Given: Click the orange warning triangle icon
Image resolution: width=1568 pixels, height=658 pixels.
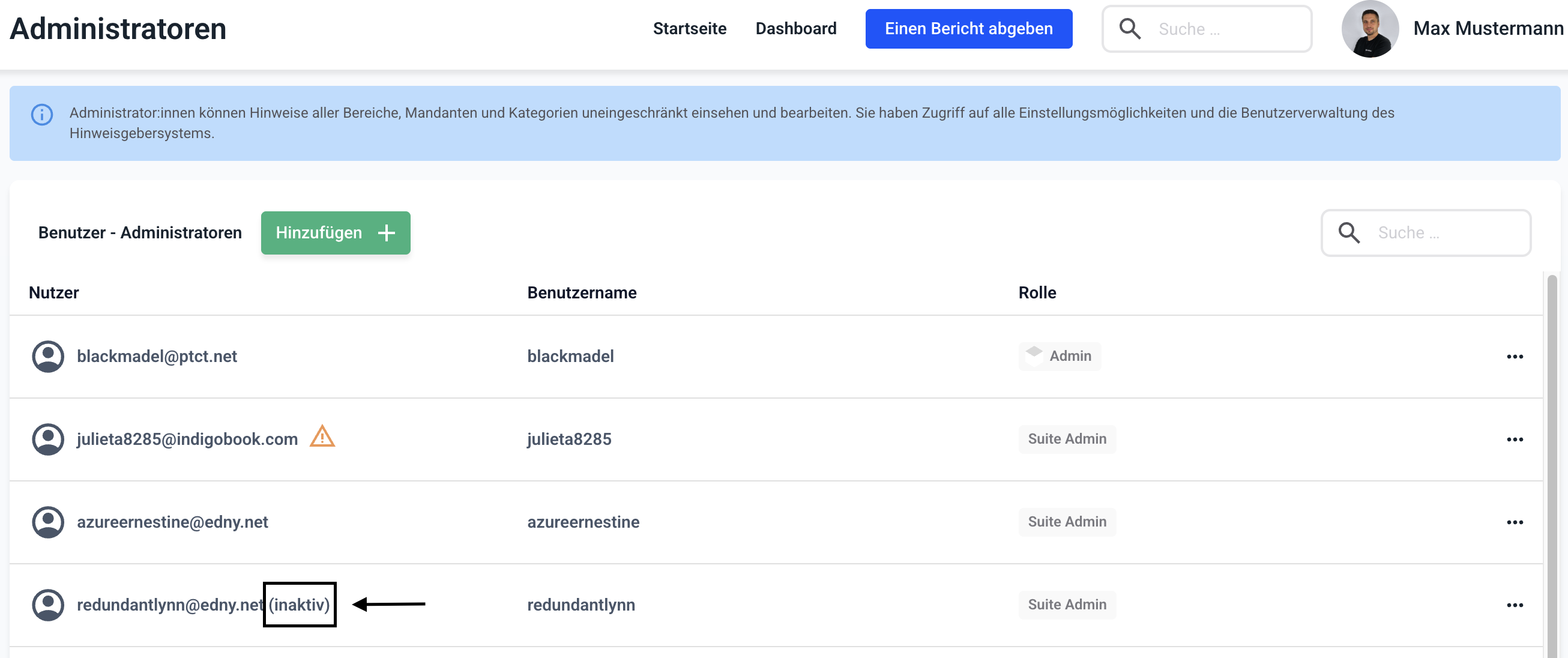Looking at the screenshot, I should [x=322, y=437].
